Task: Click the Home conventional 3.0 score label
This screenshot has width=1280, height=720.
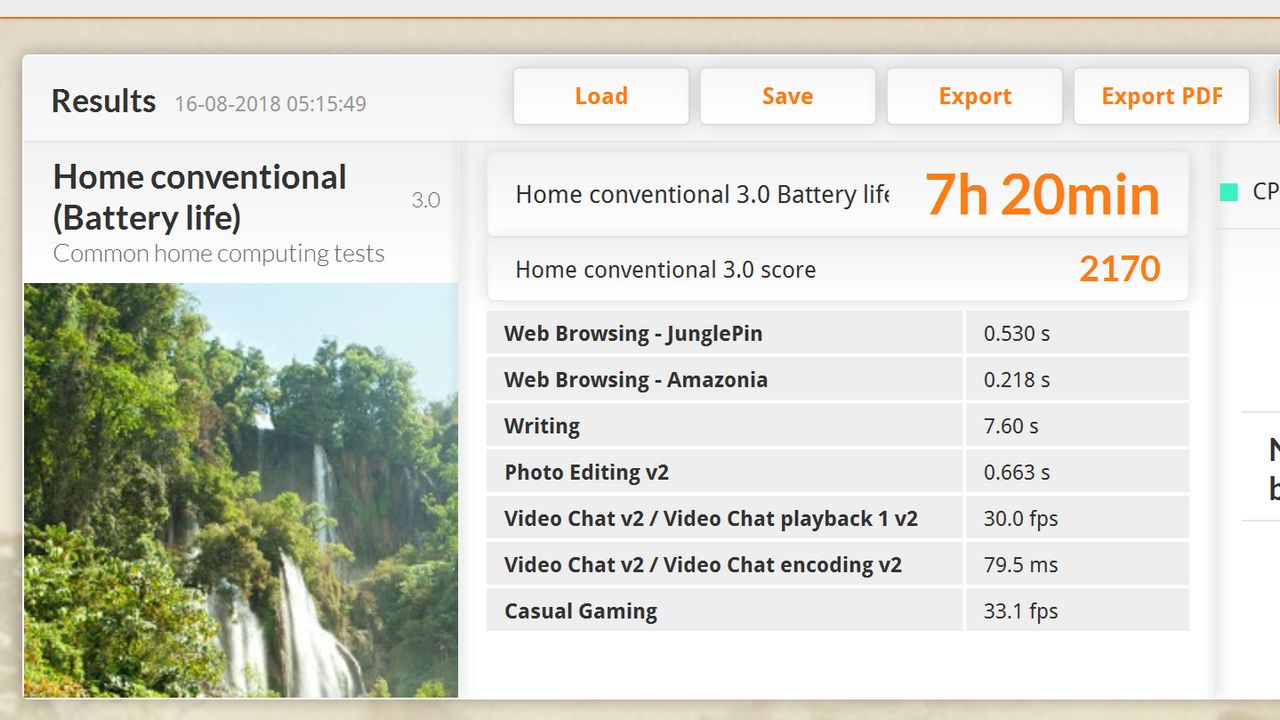Action: (x=666, y=269)
